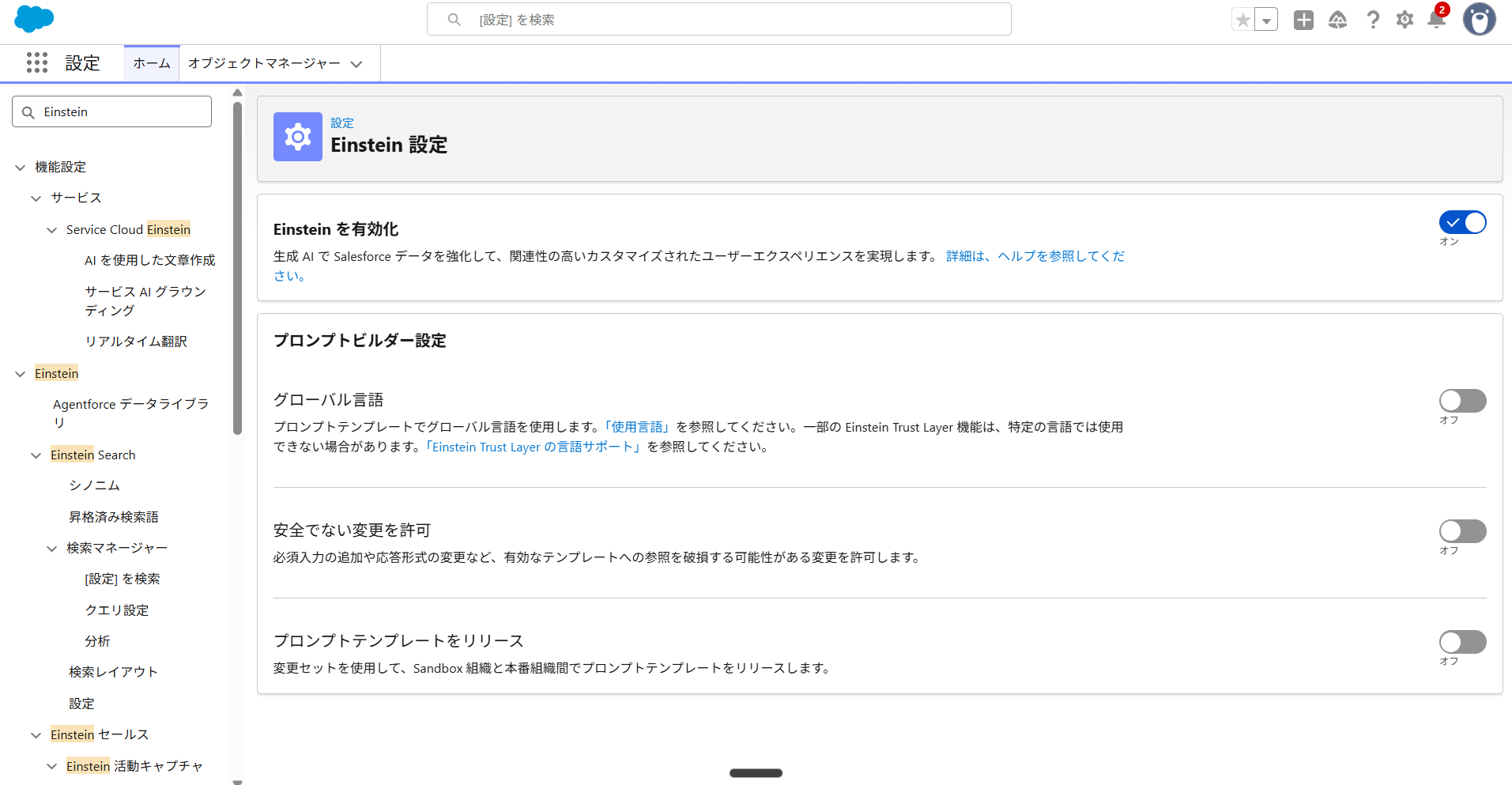Open the Guidance Center mountain icon
The height and width of the screenshot is (785, 1512).
coord(1338,20)
